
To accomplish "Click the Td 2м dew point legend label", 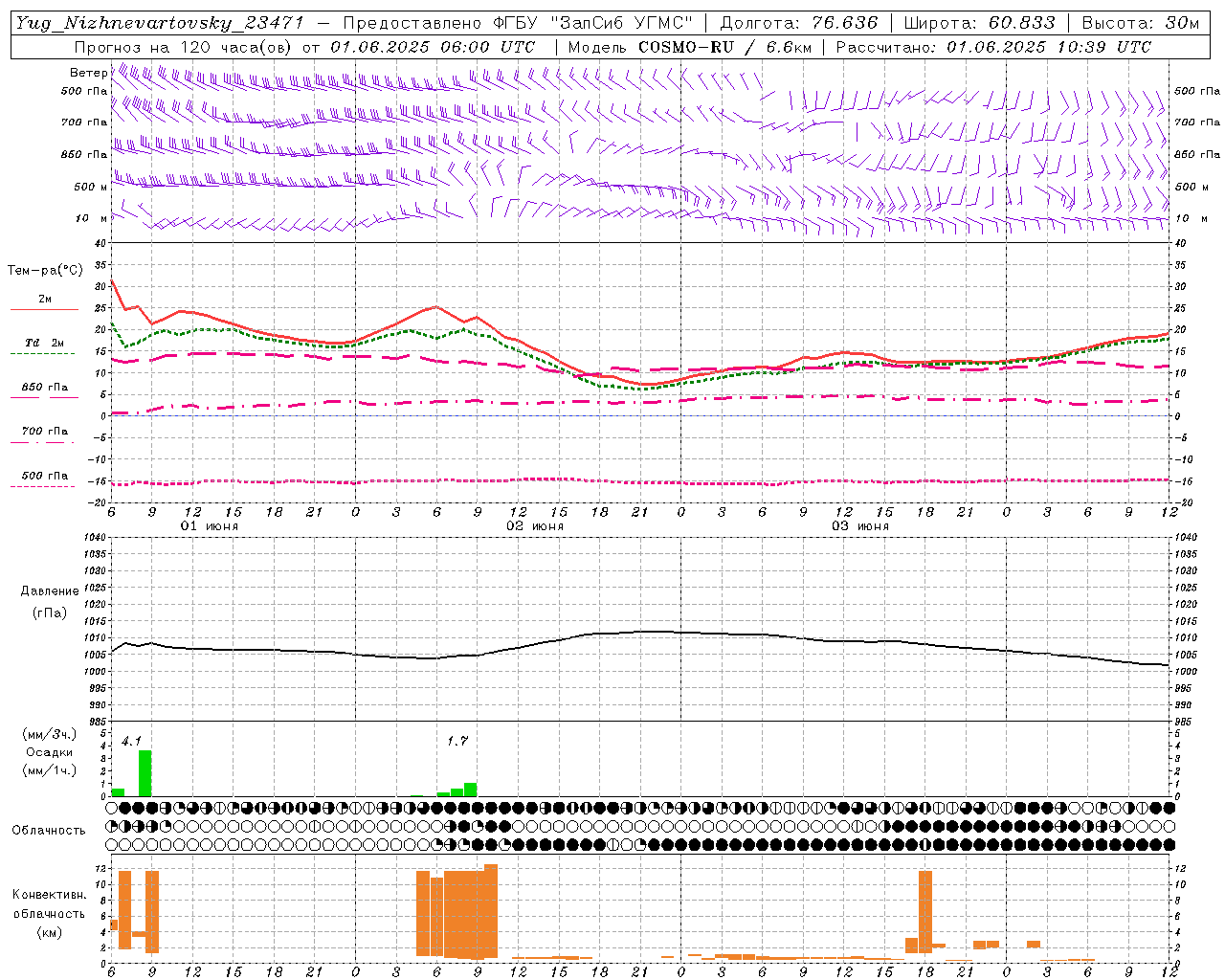I will click(44, 343).
